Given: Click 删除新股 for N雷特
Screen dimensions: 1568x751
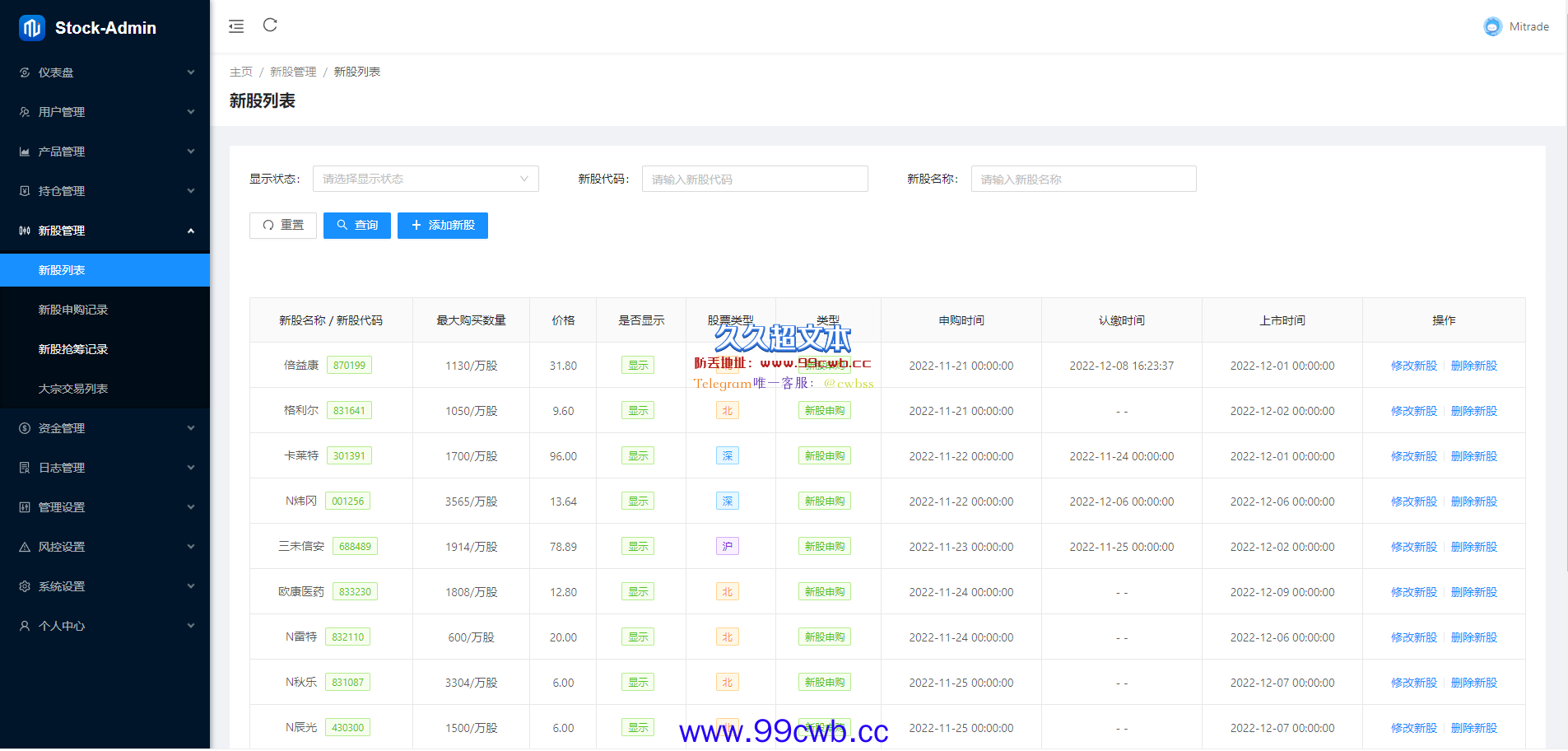Looking at the screenshot, I should (x=1474, y=637).
